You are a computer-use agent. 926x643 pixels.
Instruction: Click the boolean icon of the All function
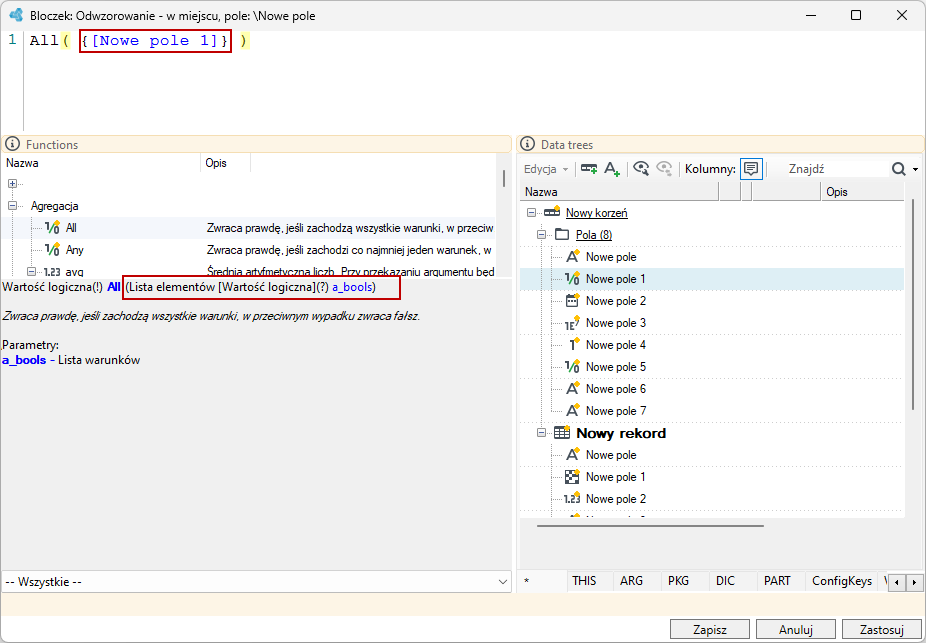click(53, 227)
